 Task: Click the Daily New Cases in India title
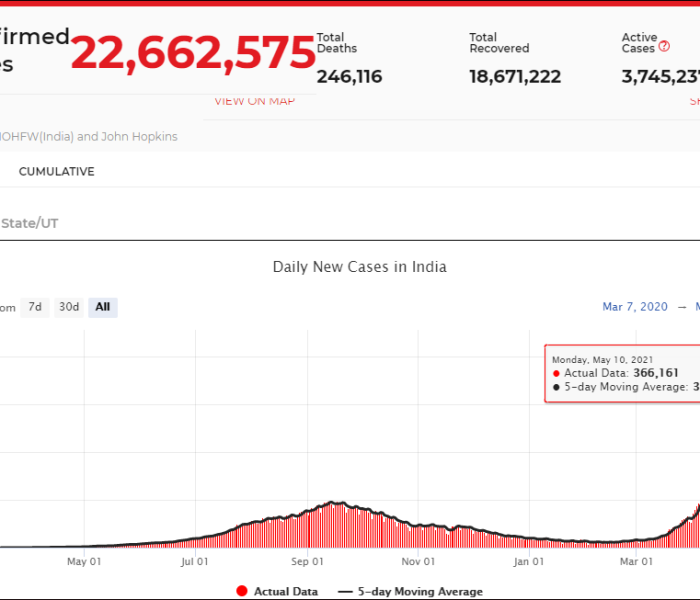[359, 267]
